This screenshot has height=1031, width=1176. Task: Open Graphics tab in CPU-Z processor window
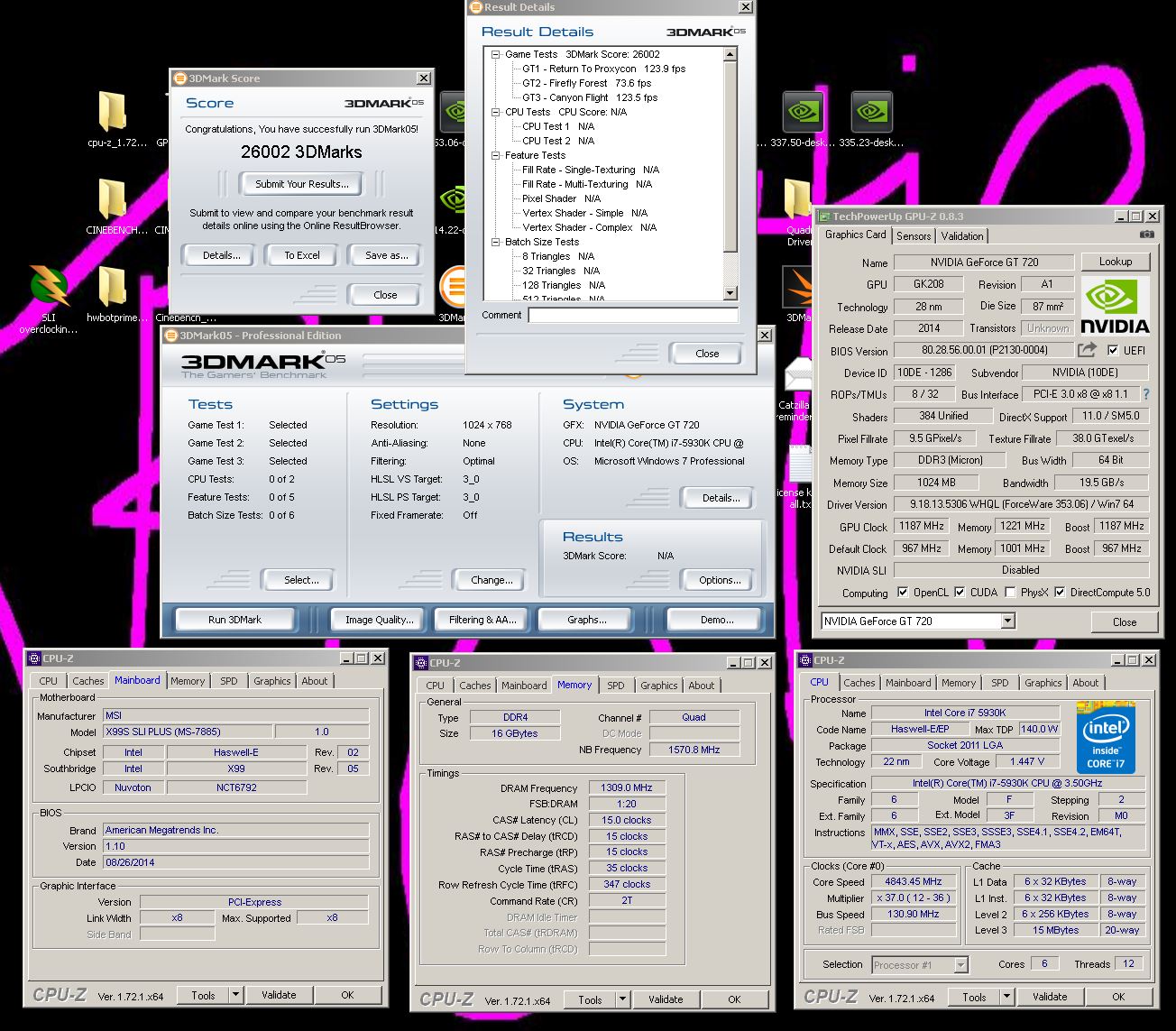point(1043,683)
